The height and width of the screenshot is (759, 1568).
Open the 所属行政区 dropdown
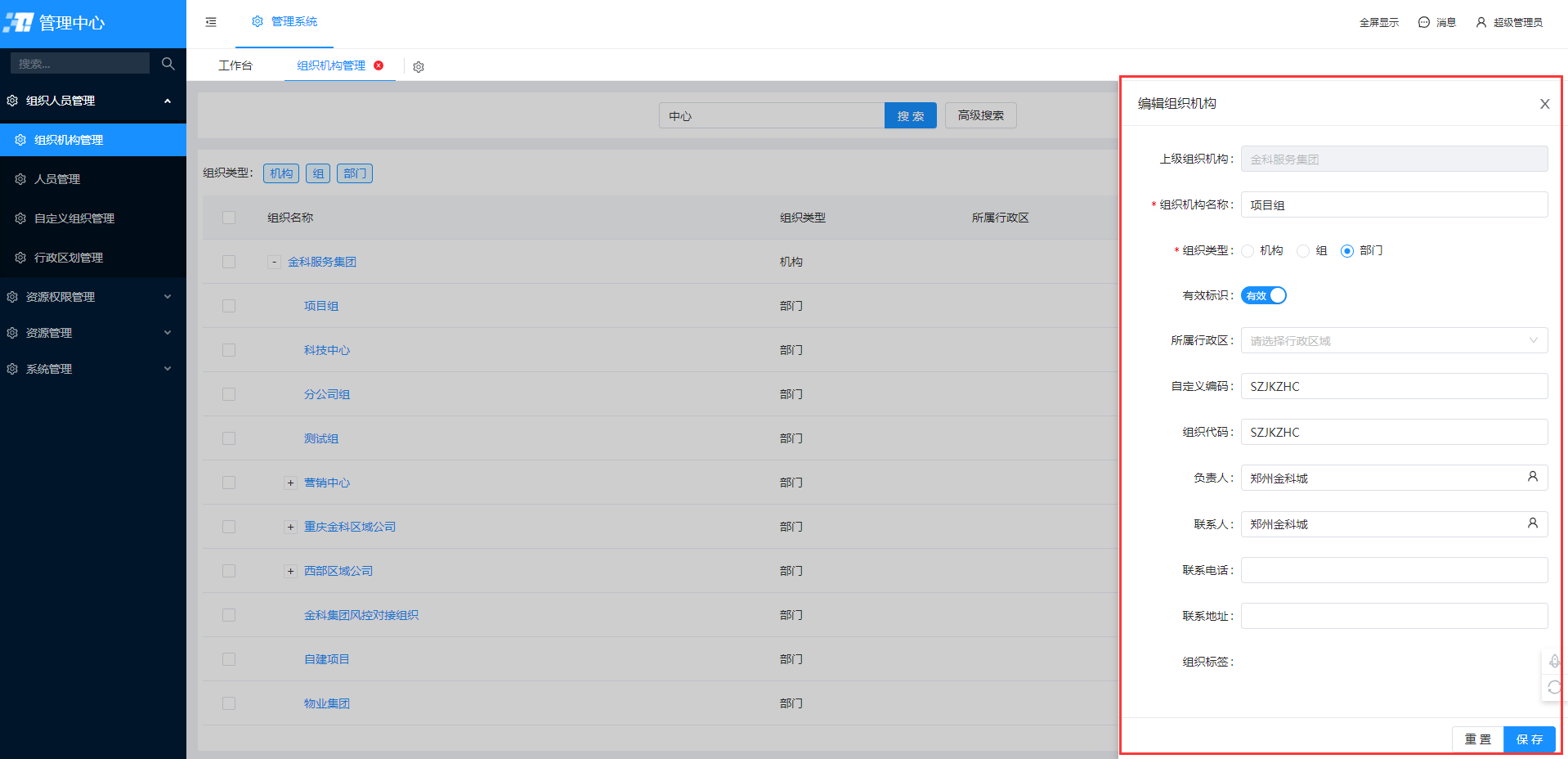[1394, 340]
